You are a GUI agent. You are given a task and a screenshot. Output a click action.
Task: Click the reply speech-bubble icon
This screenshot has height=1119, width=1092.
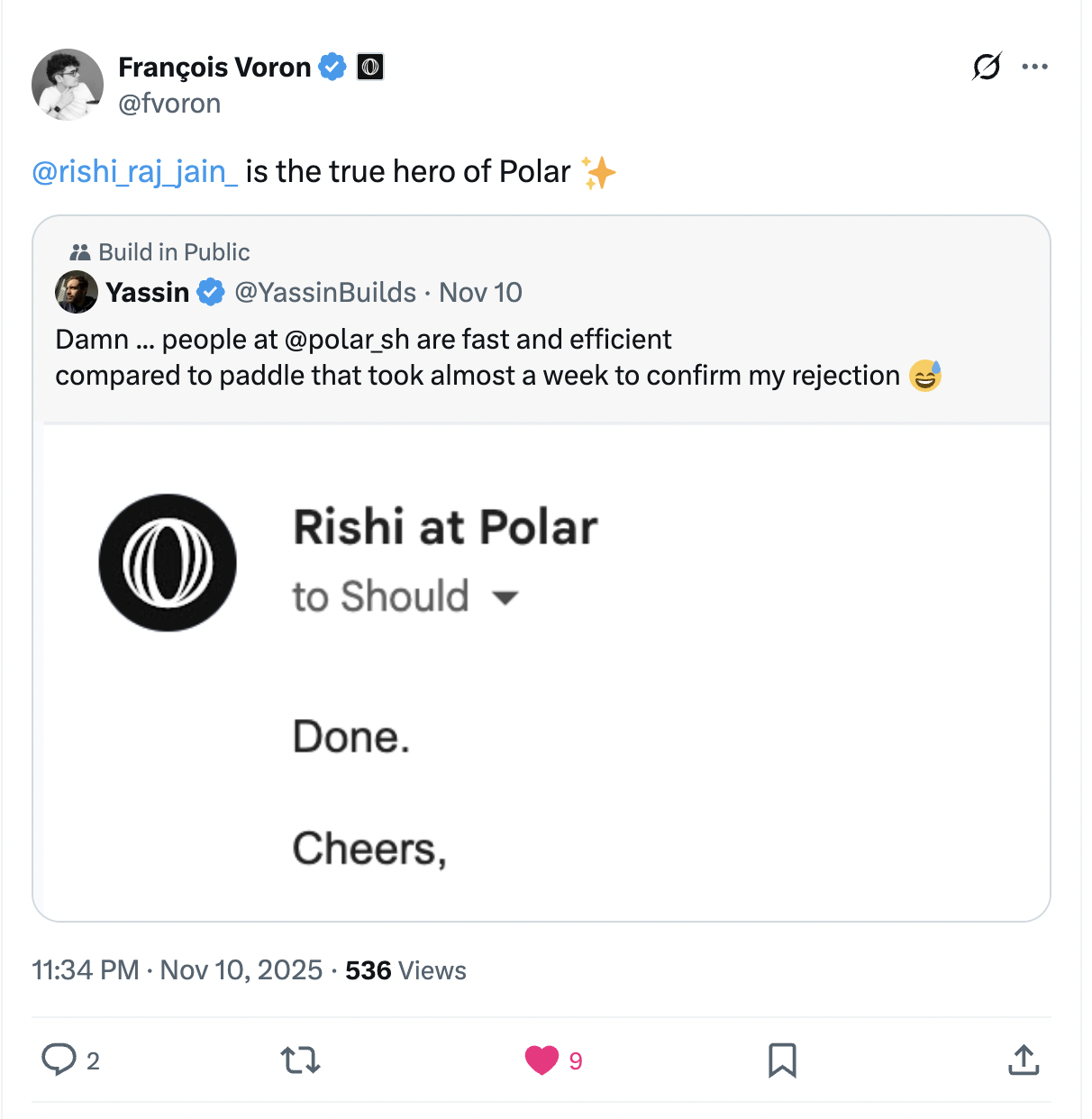[59, 1060]
